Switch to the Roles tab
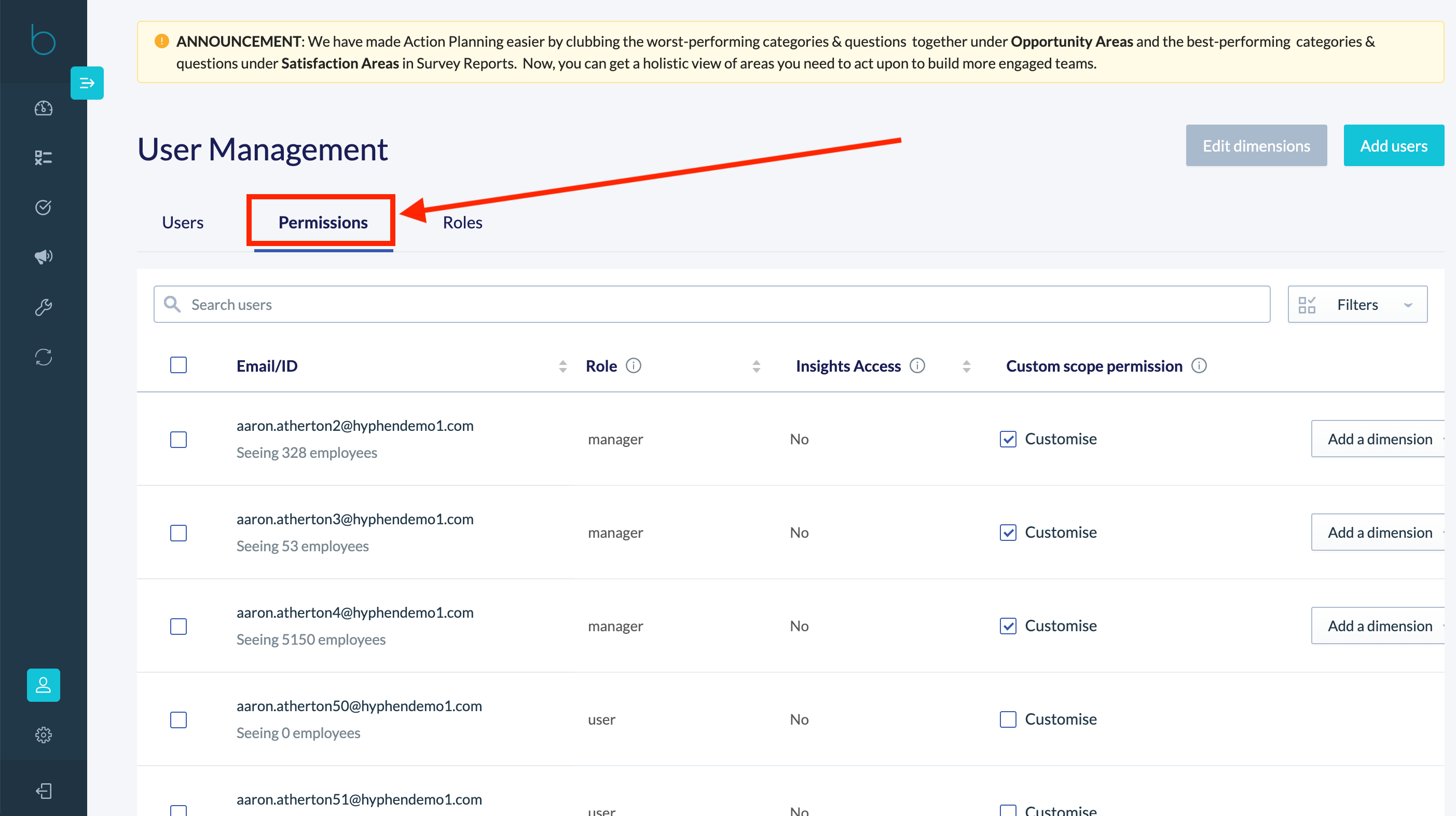The height and width of the screenshot is (816, 1456). (462, 222)
